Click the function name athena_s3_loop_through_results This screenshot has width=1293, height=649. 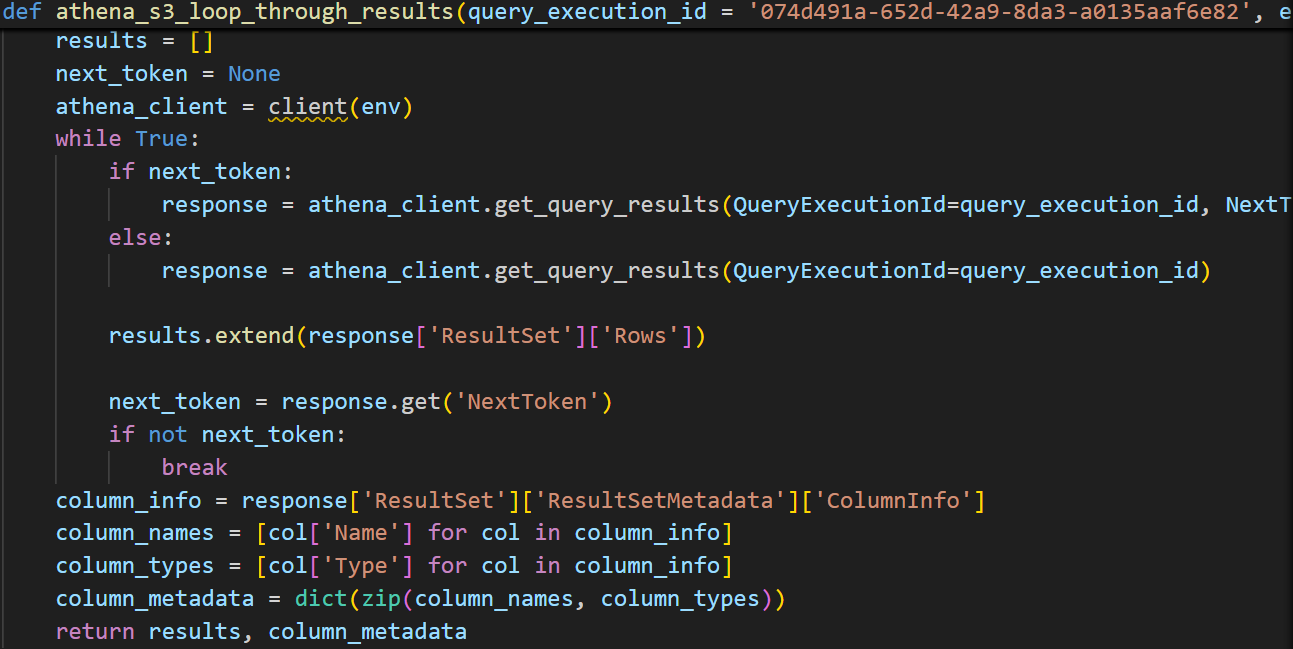click(255, 13)
